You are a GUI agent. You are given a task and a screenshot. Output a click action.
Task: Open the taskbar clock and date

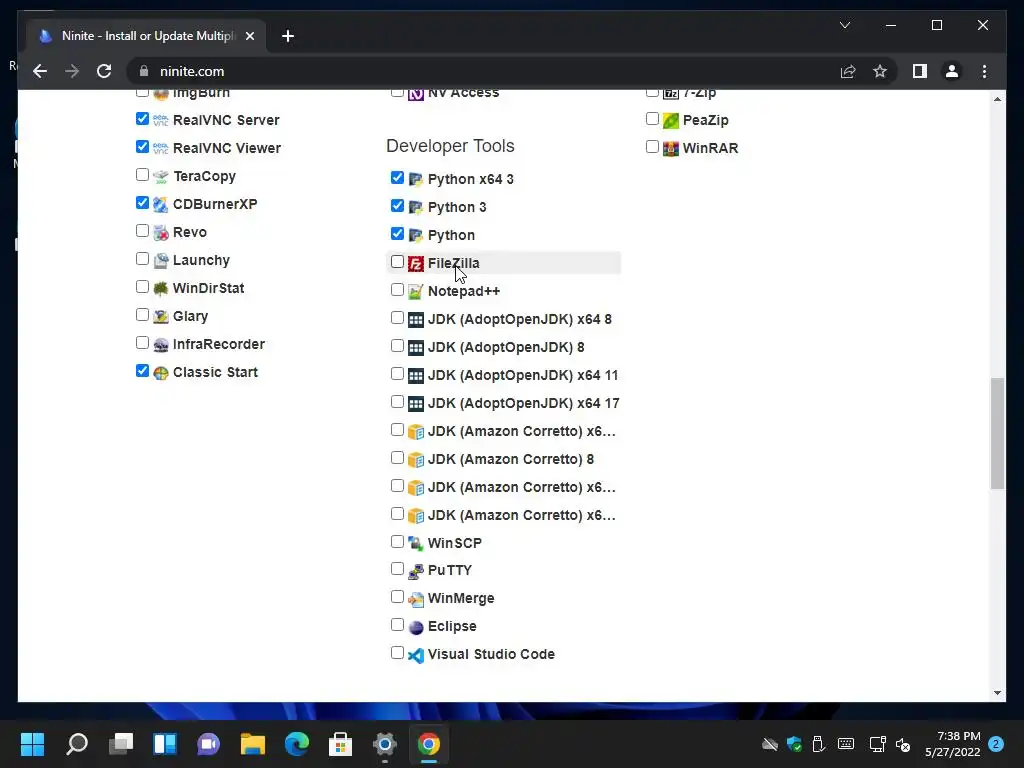(x=953, y=744)
